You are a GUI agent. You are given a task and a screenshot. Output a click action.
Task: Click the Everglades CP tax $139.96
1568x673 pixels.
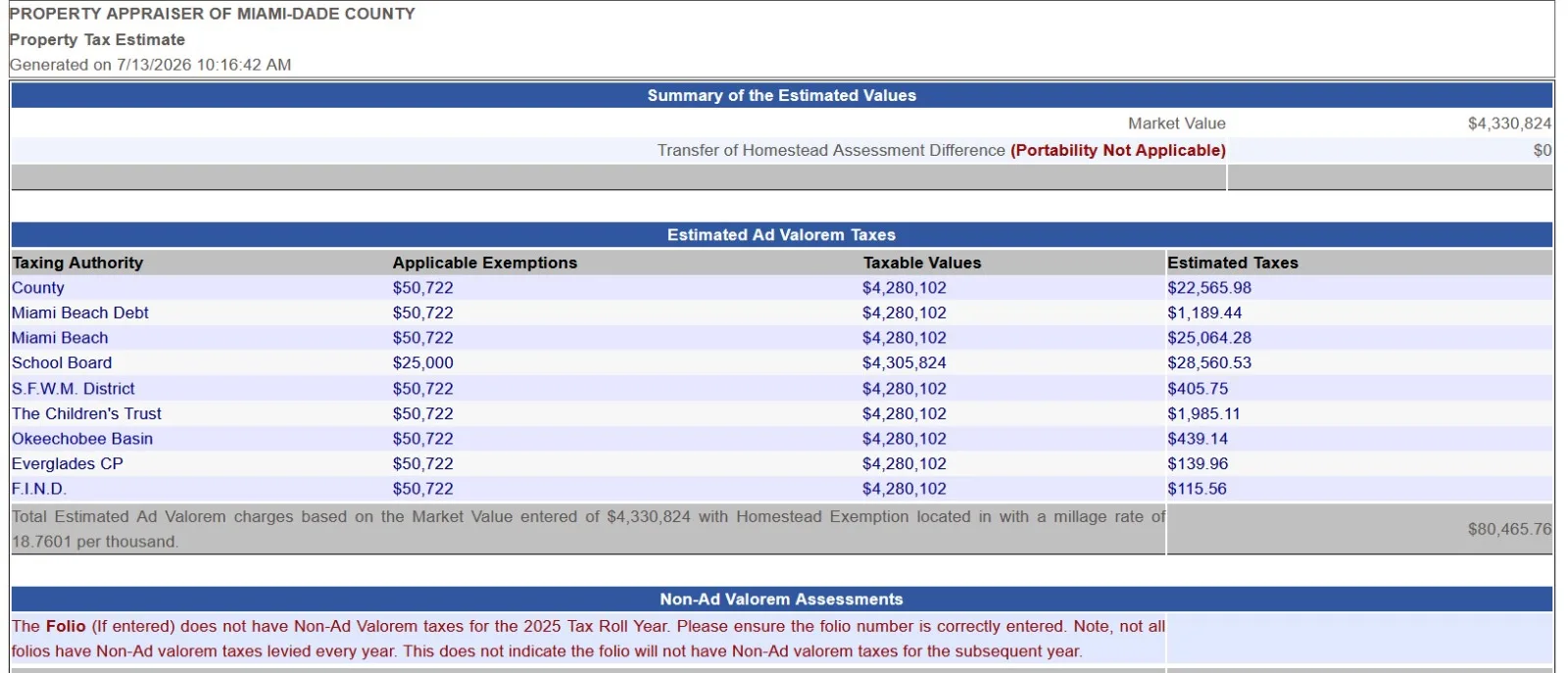(1198, 463)
